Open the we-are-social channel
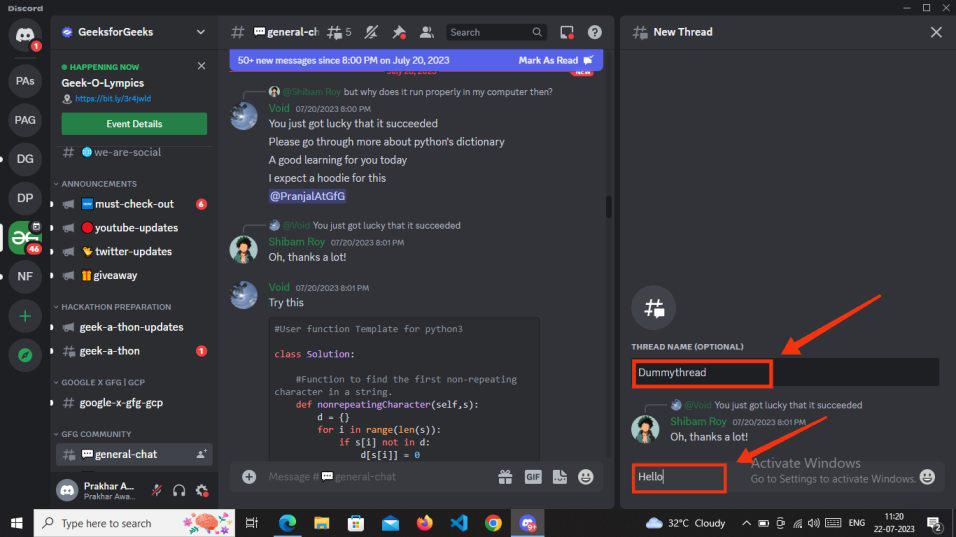 (134, 152)
